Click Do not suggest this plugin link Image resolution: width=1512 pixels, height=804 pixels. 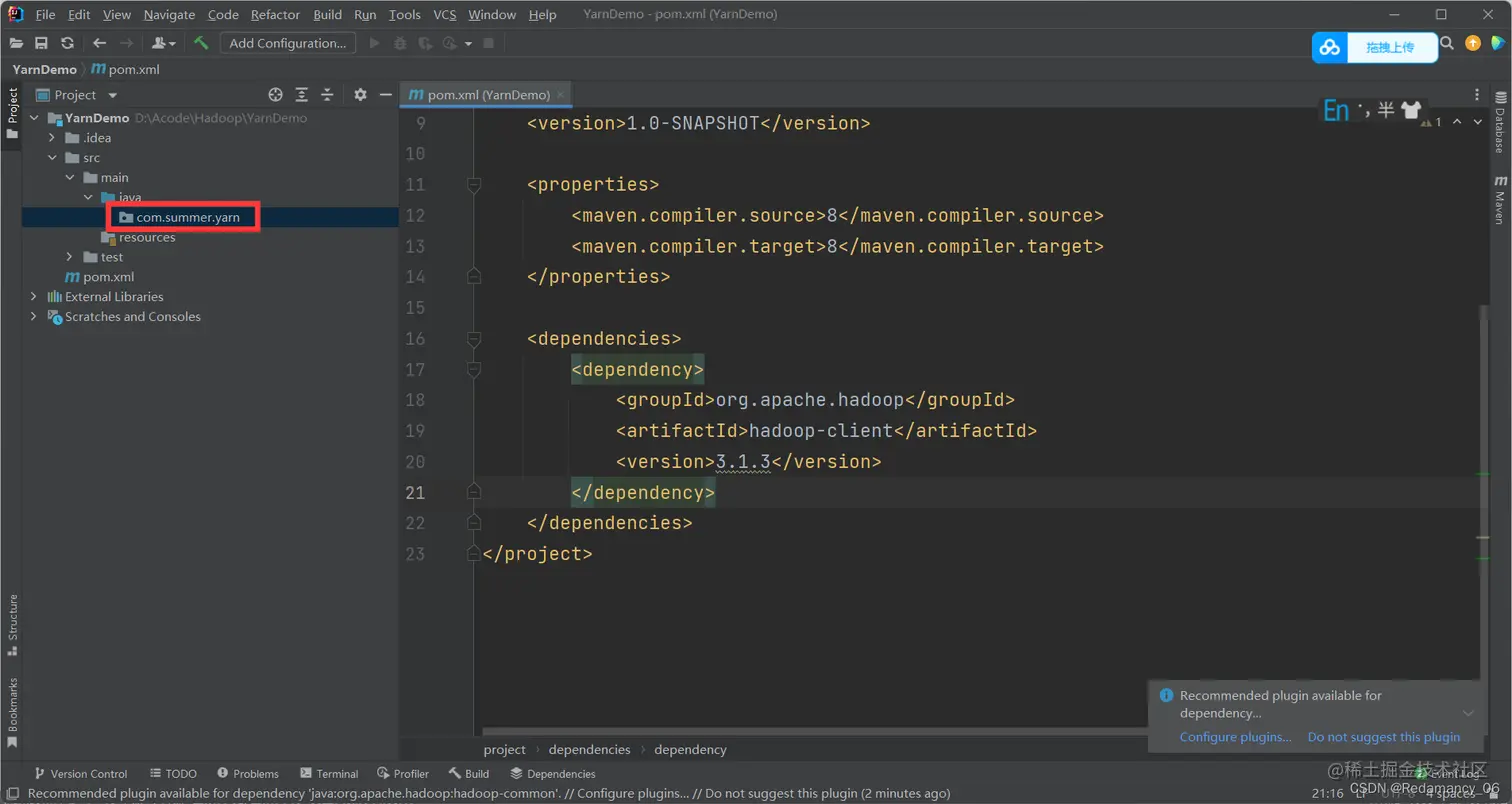point(1384,737)
